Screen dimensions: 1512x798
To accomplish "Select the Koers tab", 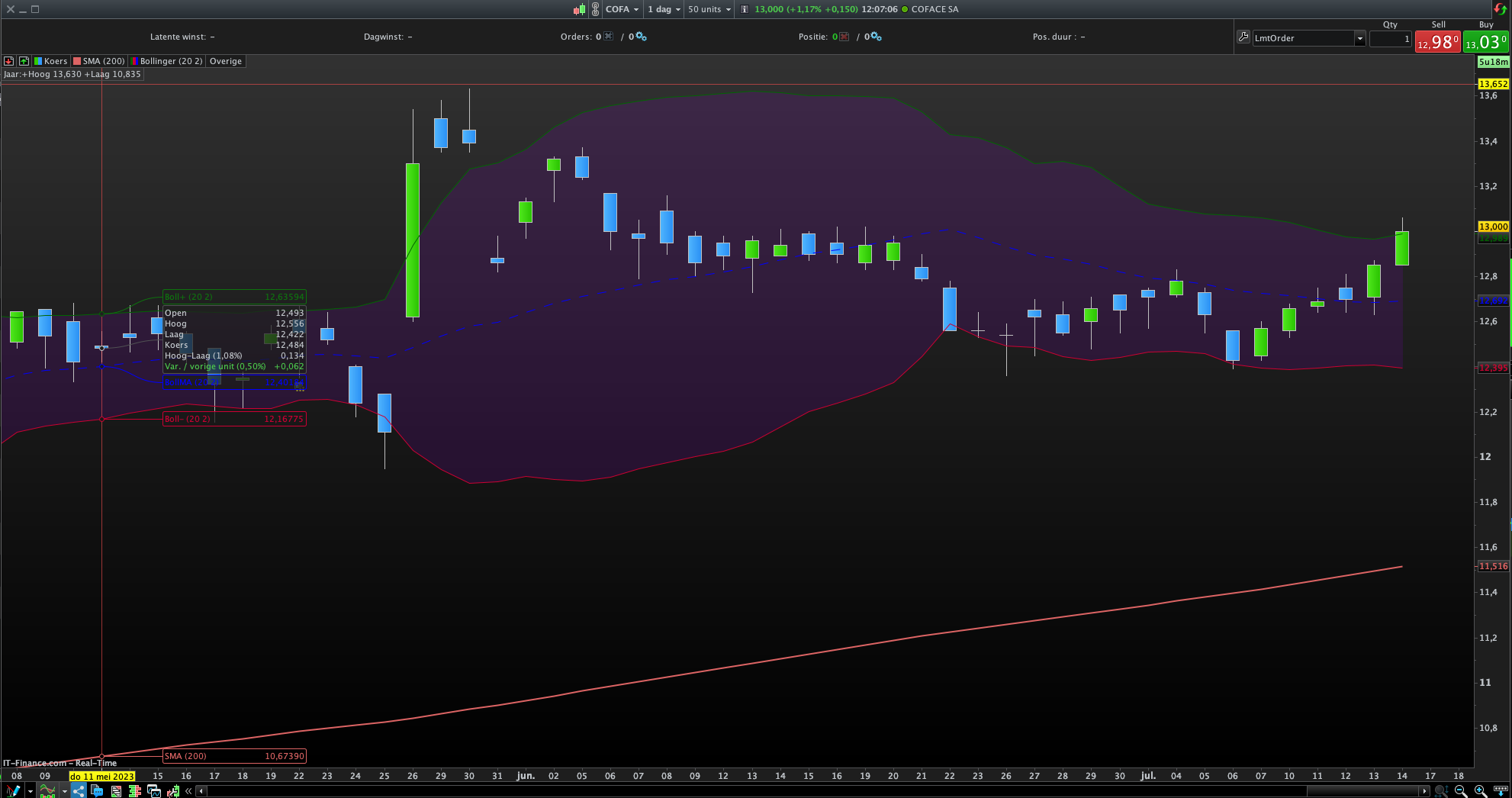I will click(x=51, y=61).
